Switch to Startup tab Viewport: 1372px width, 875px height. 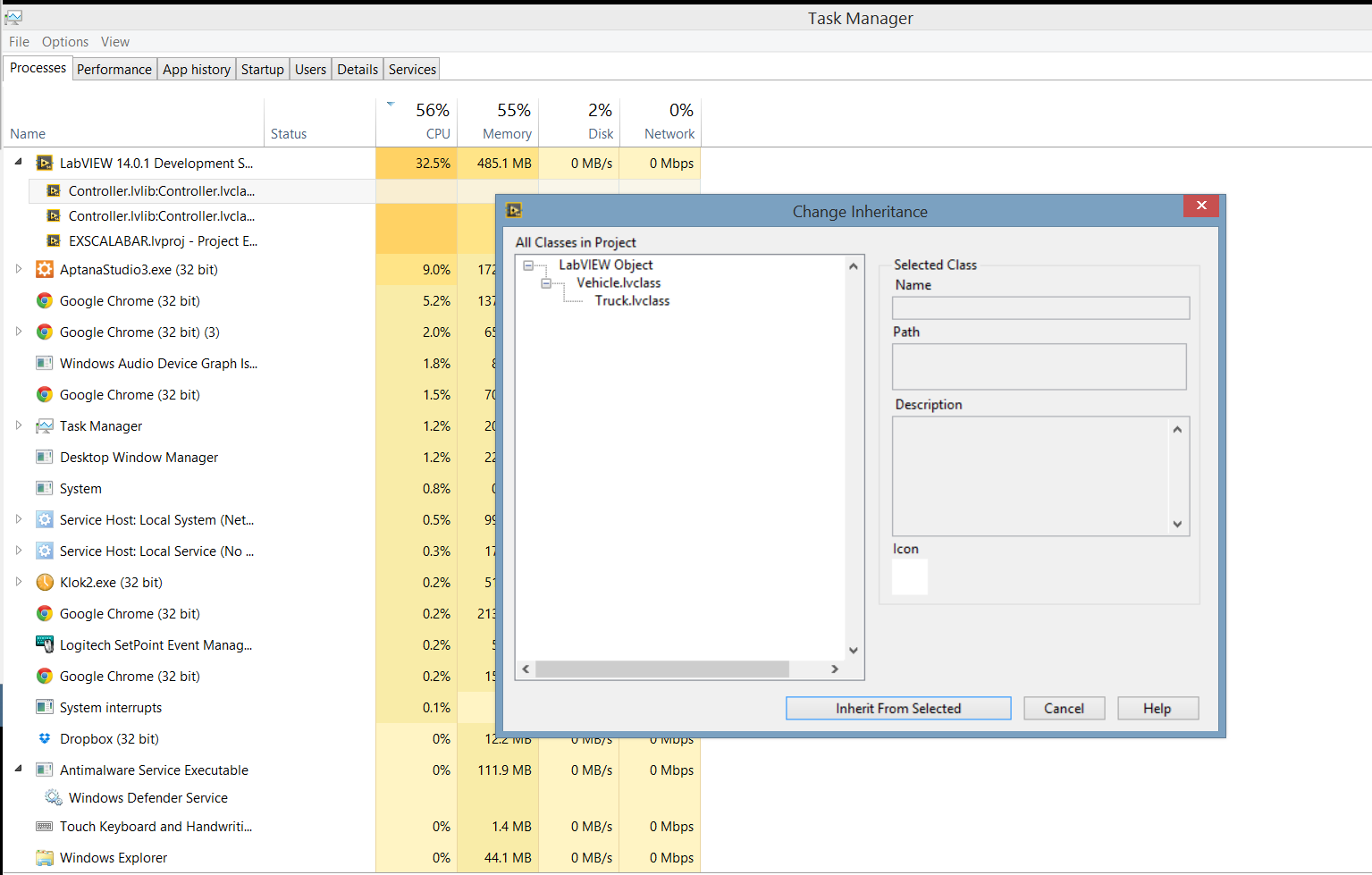point(263,69)
